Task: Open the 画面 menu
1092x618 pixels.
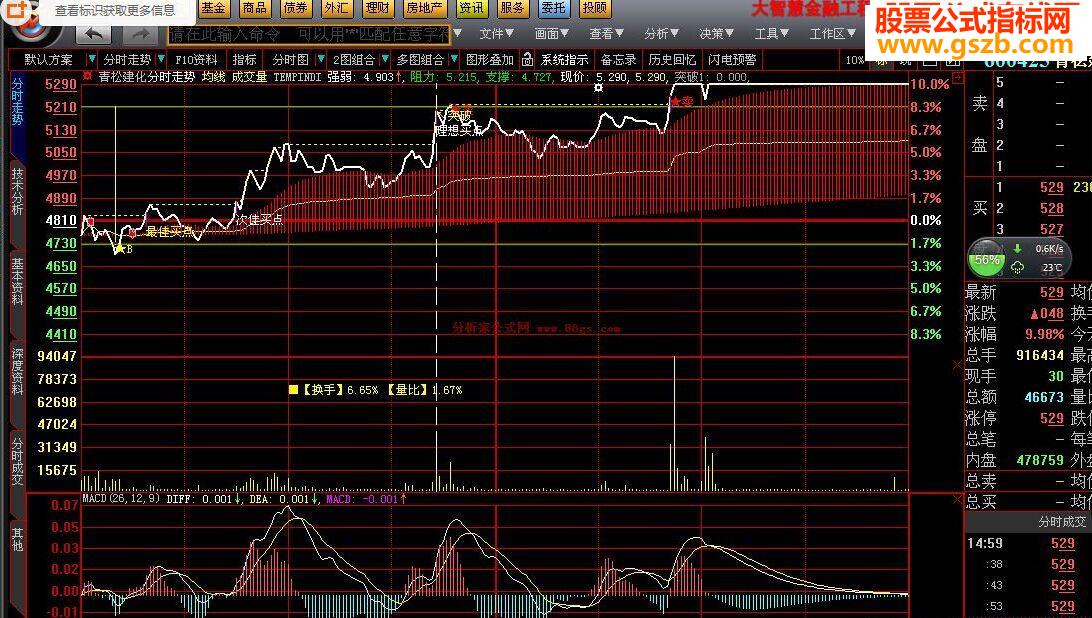Action: (552, 33)
